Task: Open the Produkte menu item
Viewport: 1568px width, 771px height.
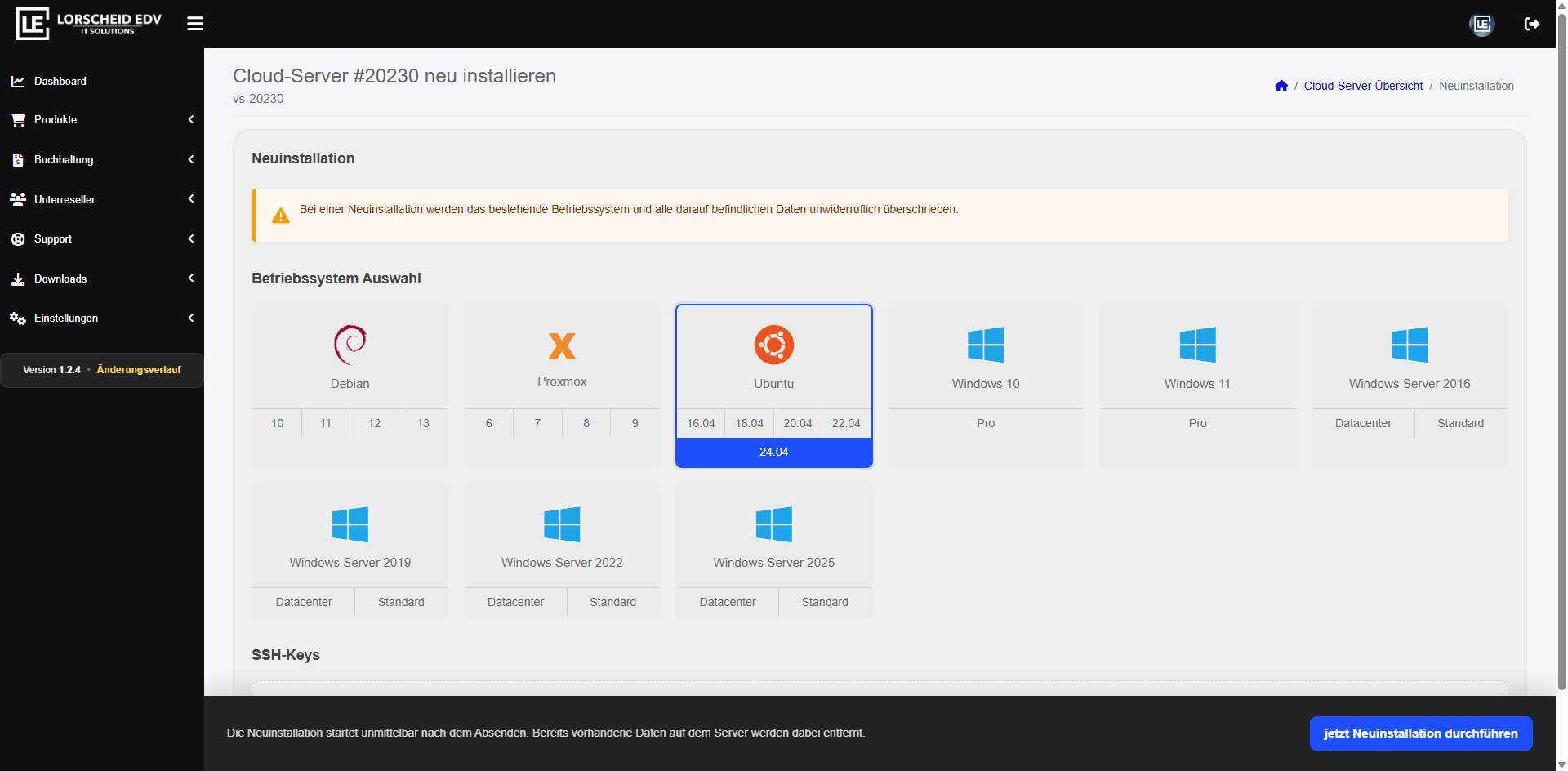Action: click(102, 119)
